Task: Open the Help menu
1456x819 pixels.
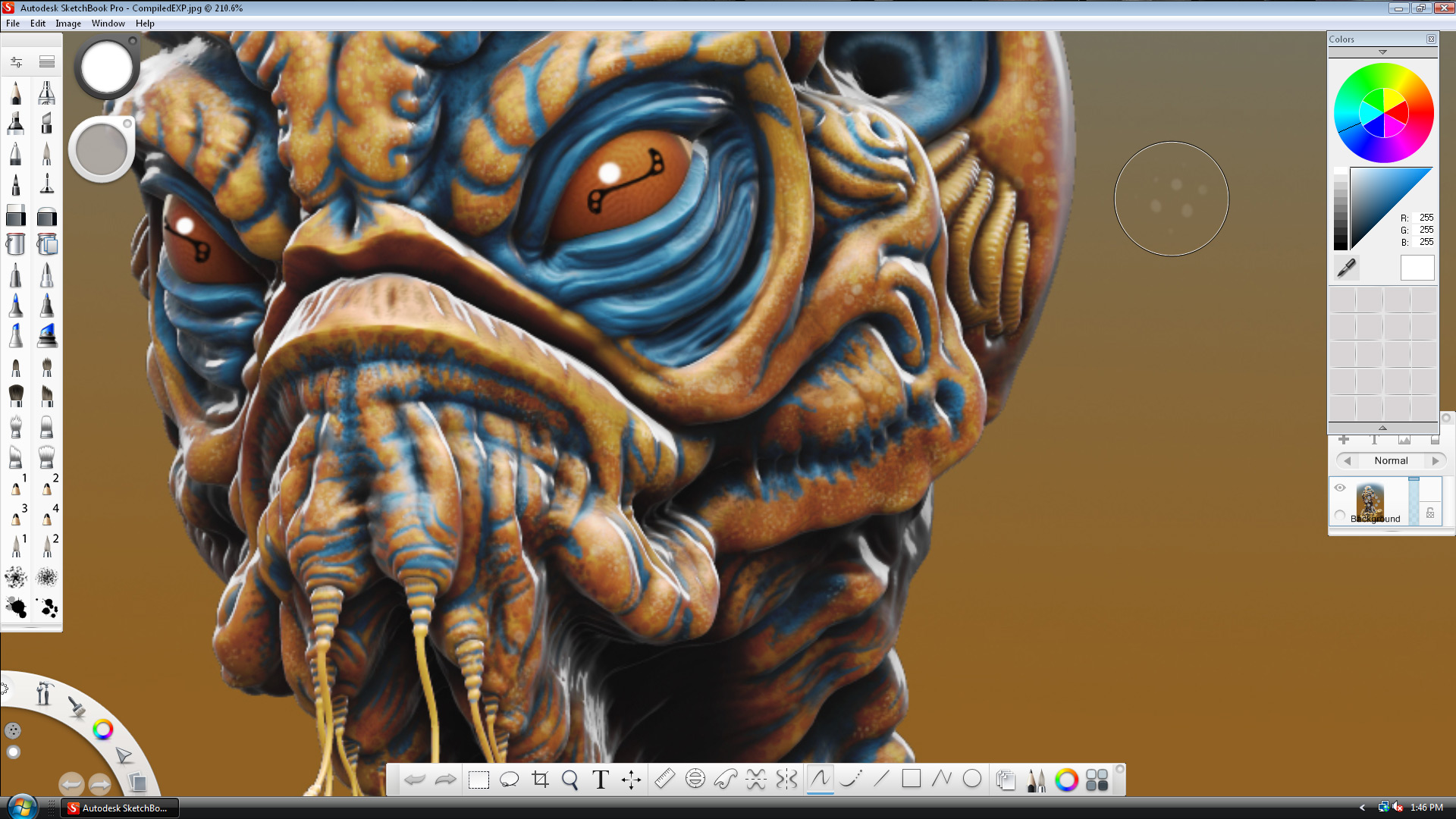Action: pyautogui.click(x=145, y=24)
